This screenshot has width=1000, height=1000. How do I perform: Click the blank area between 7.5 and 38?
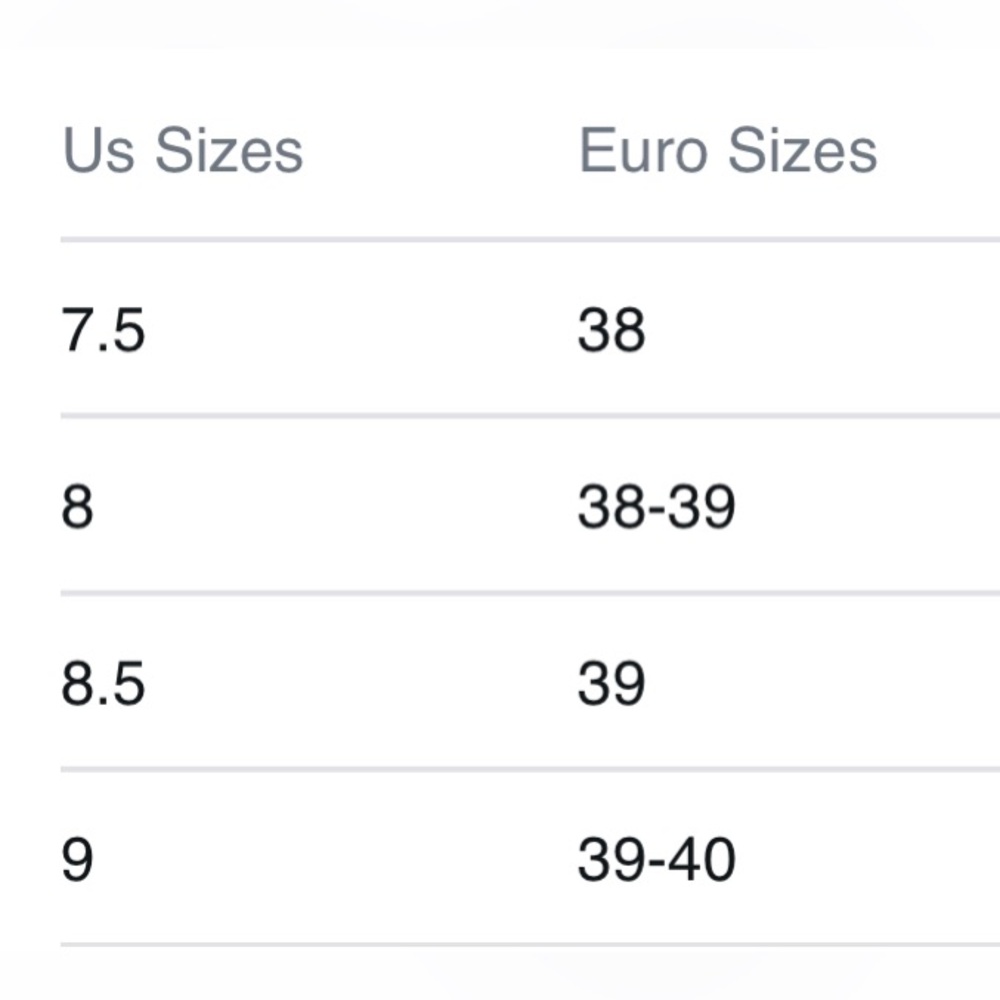[360, 330]
